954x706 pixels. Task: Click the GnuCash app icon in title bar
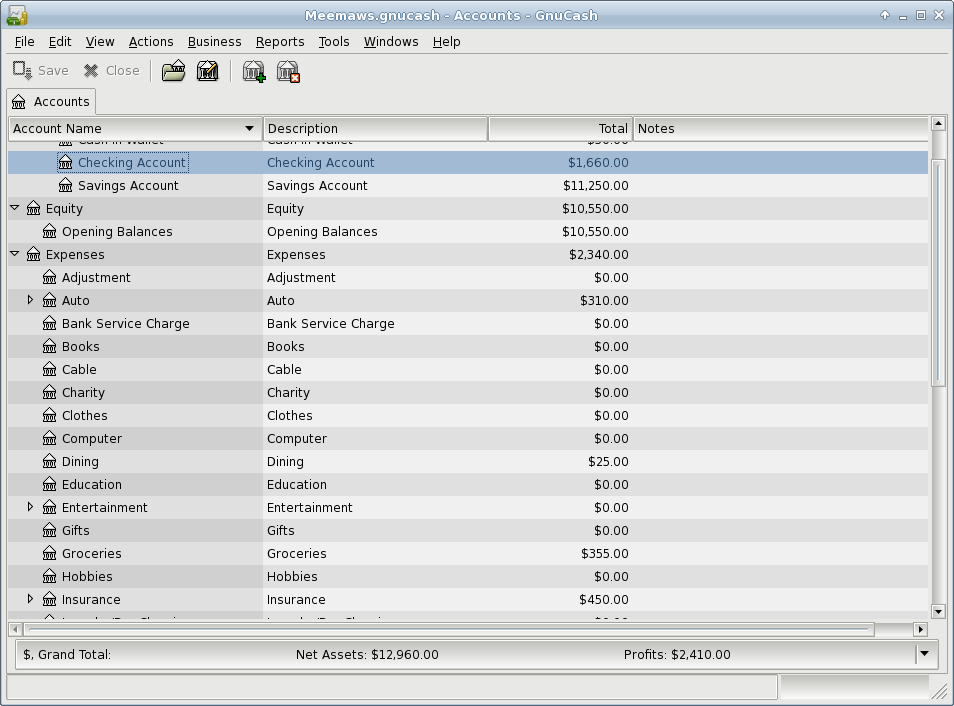[x=16, y=15]
